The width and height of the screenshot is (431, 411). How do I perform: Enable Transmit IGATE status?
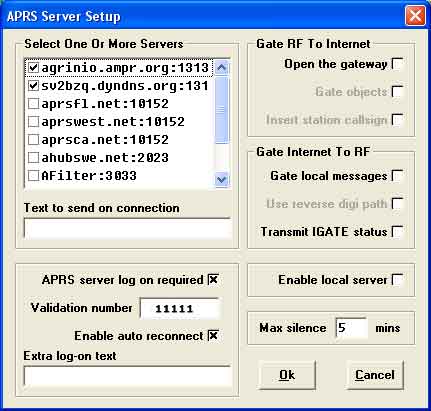[397, 232]
